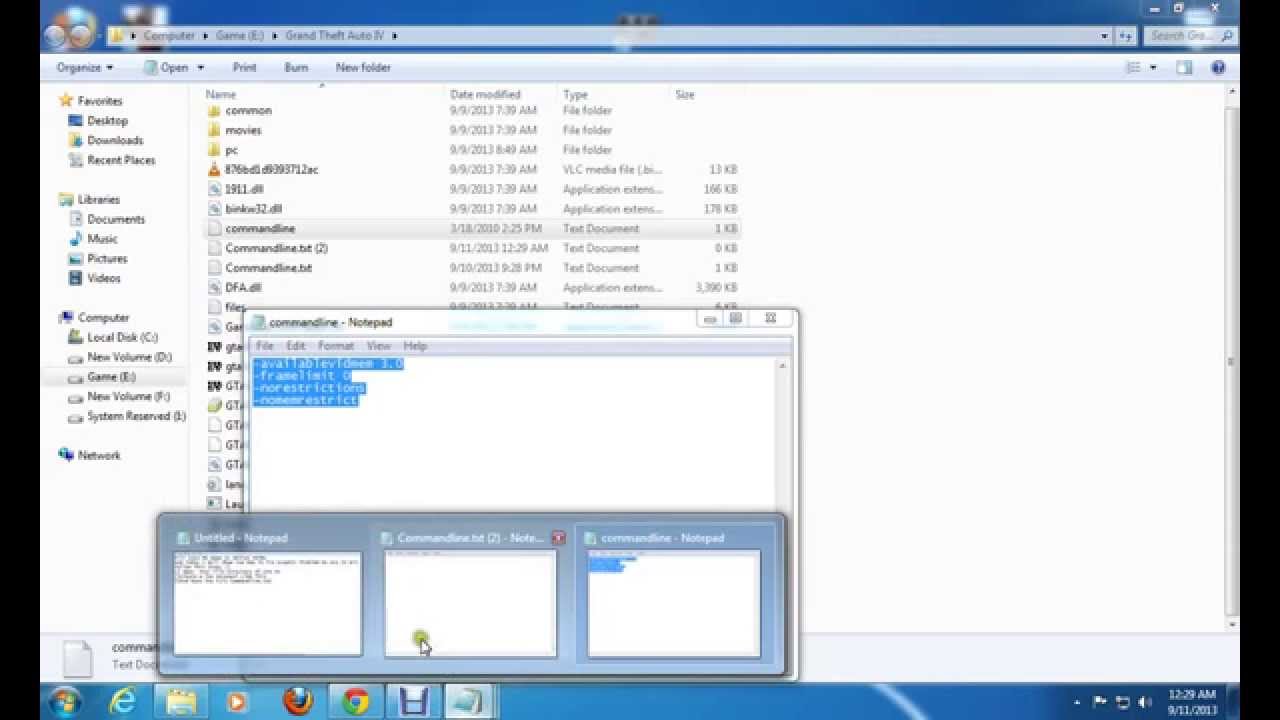1280x720 pixels.
Task: Select the DFA.dll file
Action: click(x=243, y=287)
